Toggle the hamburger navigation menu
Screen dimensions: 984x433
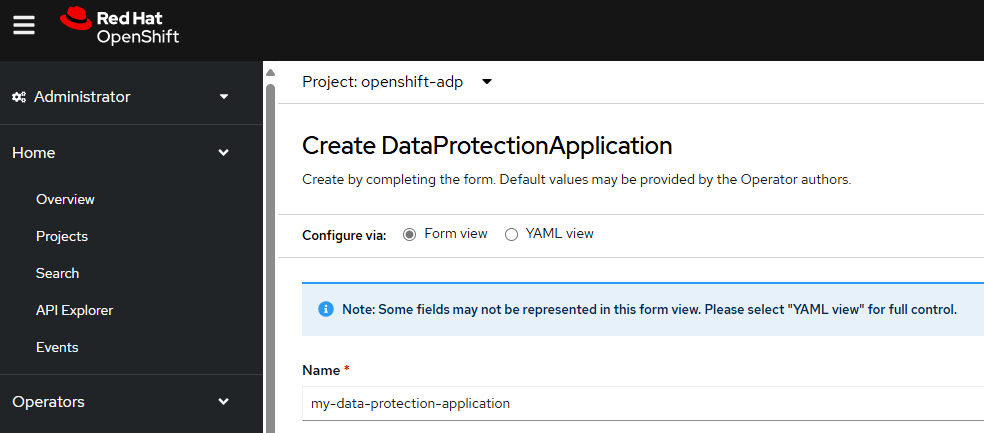24,25
